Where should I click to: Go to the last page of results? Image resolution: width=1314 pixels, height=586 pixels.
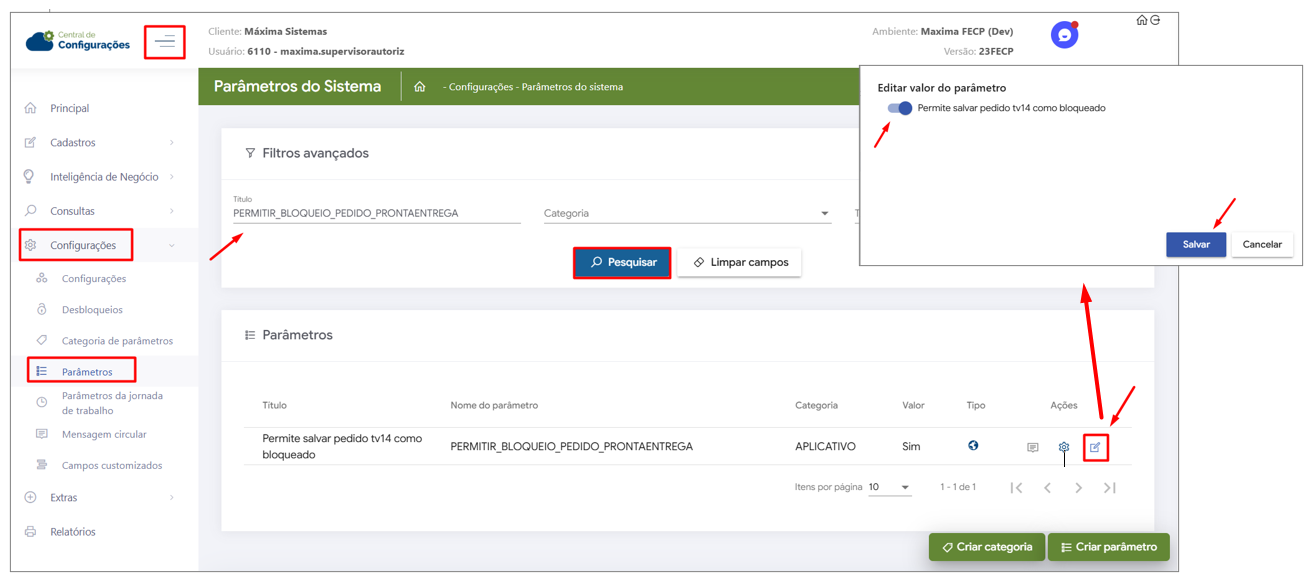(x=1109, y=488)
